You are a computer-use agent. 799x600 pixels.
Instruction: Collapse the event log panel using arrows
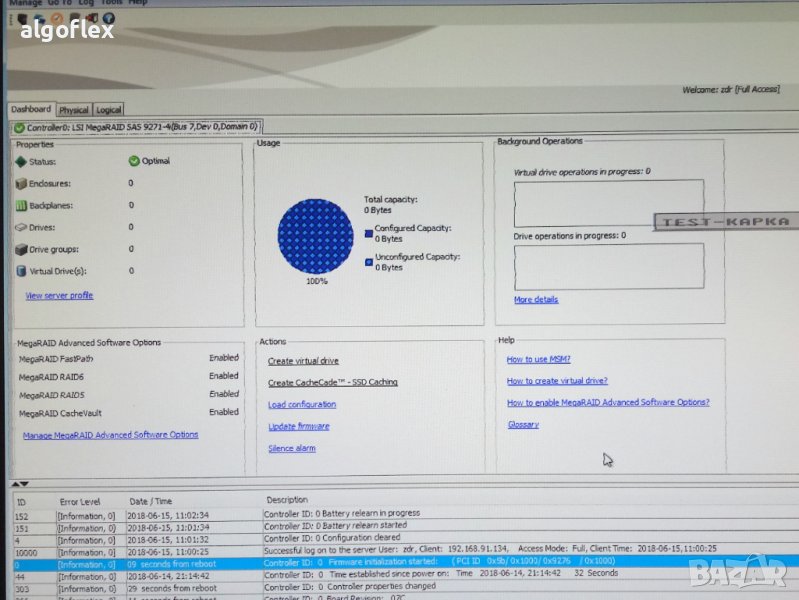tap(19, 484)
